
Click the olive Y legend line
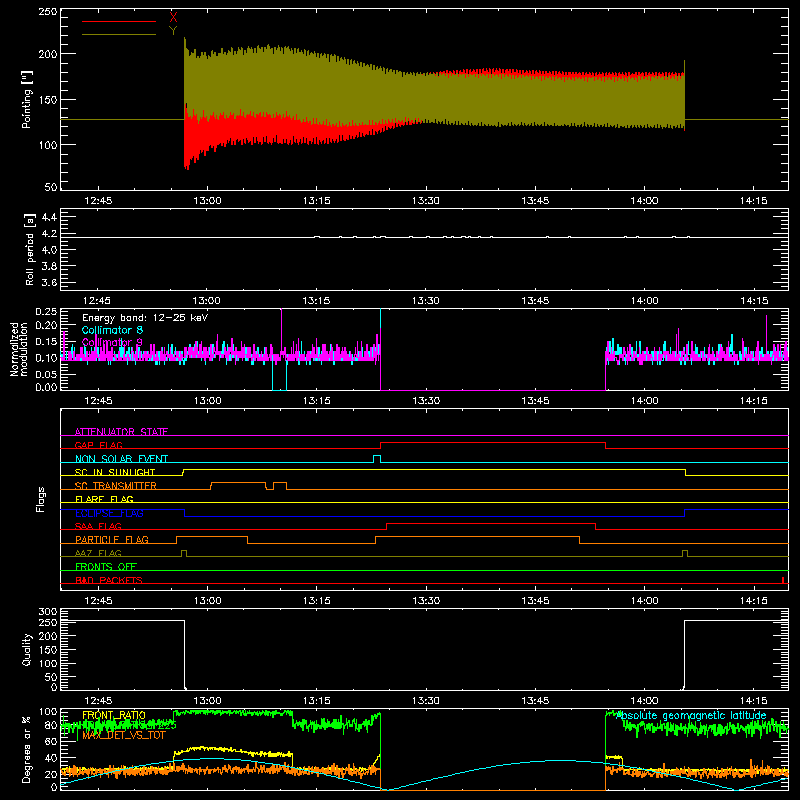[x=119, y=35]
